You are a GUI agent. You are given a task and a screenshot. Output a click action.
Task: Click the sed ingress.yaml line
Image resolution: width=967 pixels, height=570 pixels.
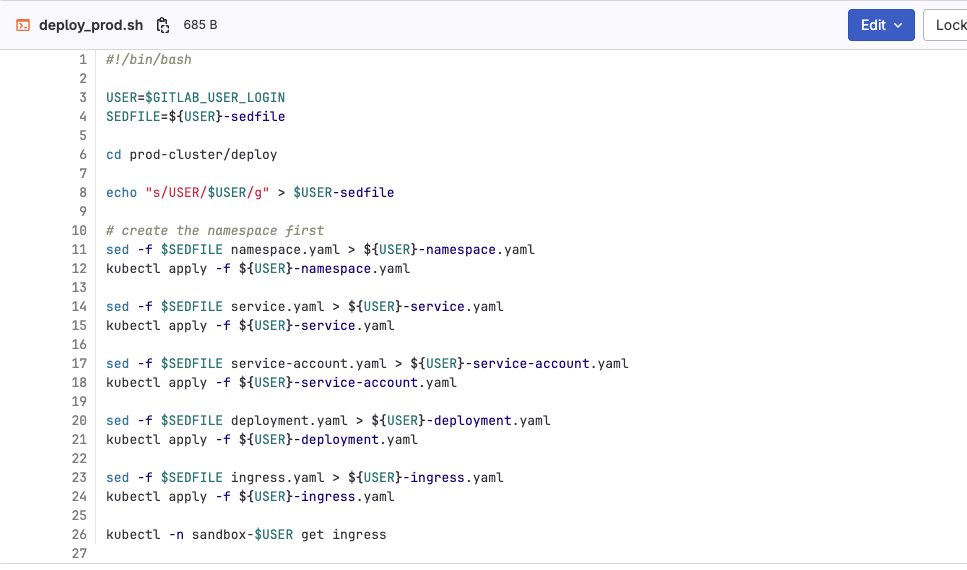[305, 477]
